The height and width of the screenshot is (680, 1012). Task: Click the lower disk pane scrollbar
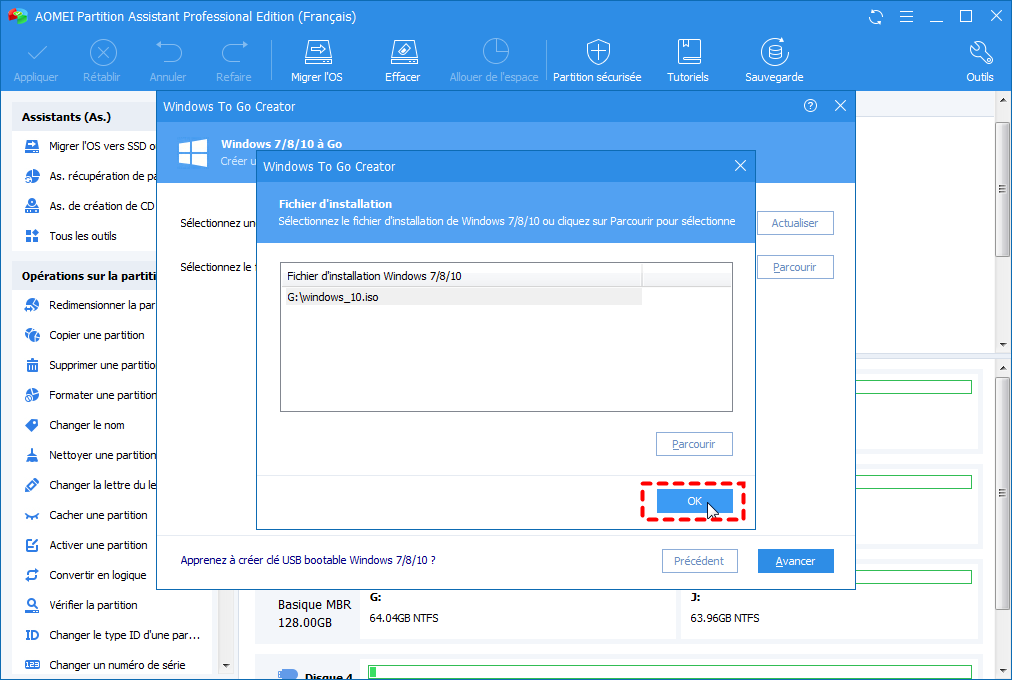(x=1002, y=493)
